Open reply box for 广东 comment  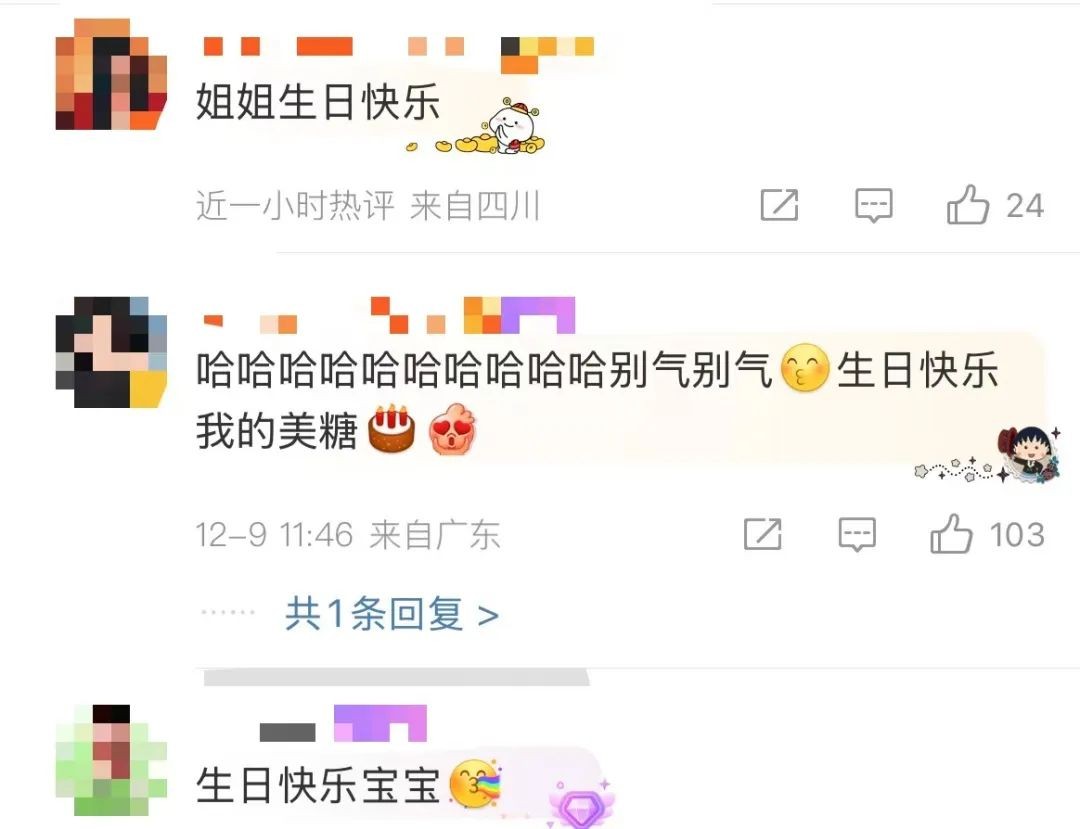pyautogui.click(x=857, y=534)
